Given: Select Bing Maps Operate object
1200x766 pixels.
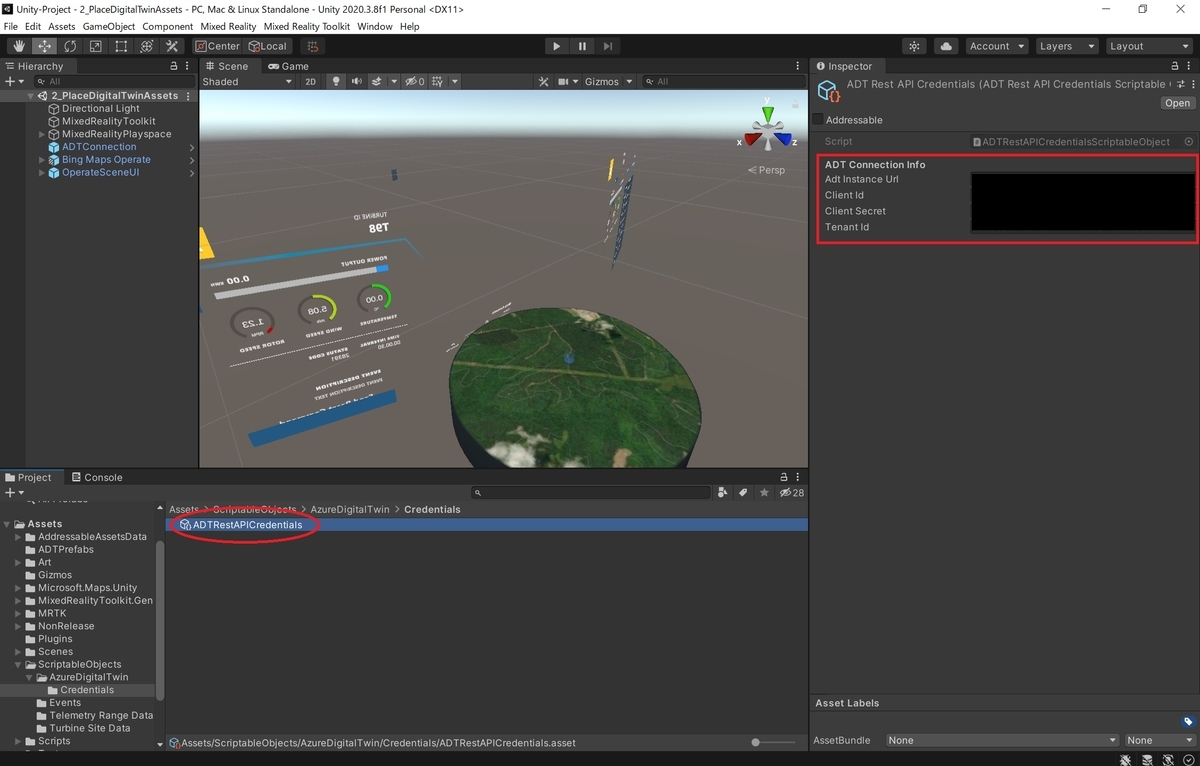Looking at the screenshot, I should [x=106, y=160].
